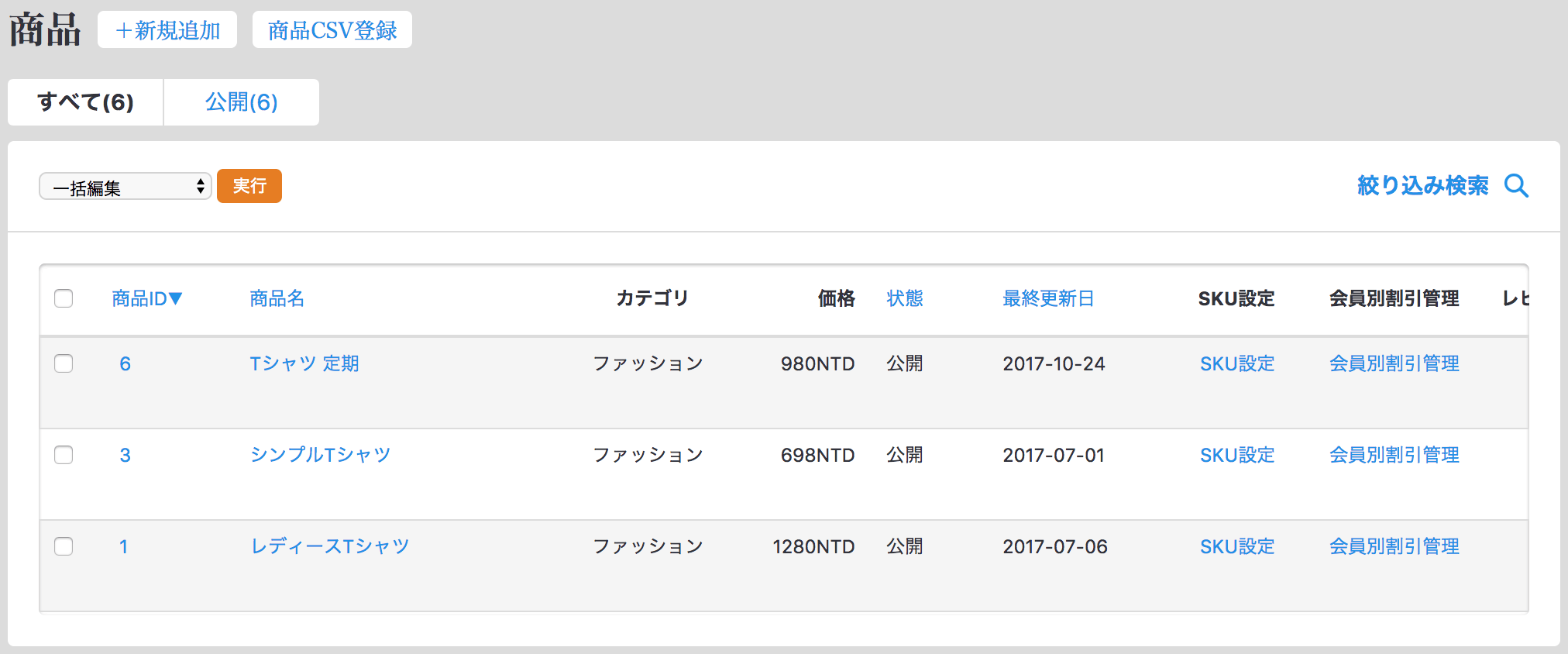Open the 一括編集 bulk edit dropdown
This screenshot has width=1568, height=654.
[x=125, y=187]
